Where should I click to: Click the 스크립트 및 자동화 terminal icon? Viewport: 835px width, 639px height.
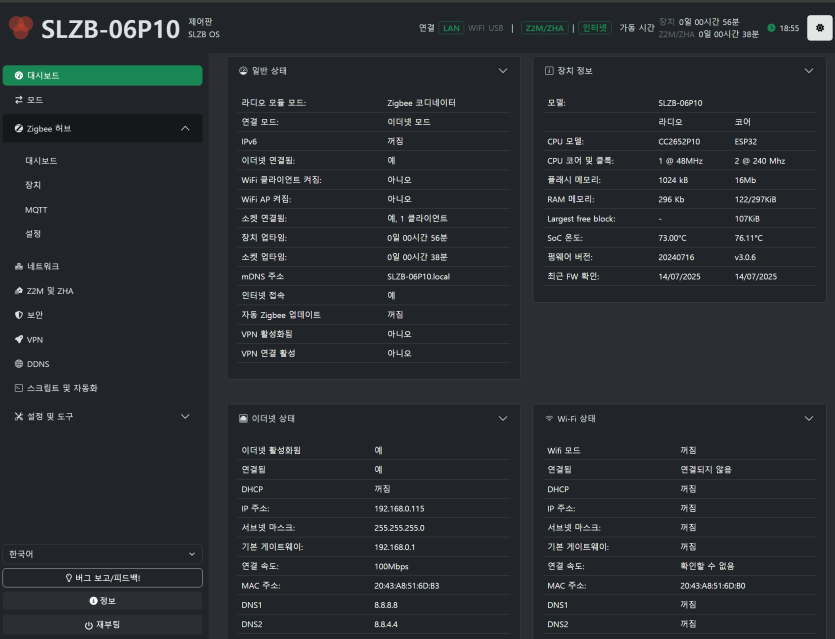pyautogui.click(x=19, y=388)
